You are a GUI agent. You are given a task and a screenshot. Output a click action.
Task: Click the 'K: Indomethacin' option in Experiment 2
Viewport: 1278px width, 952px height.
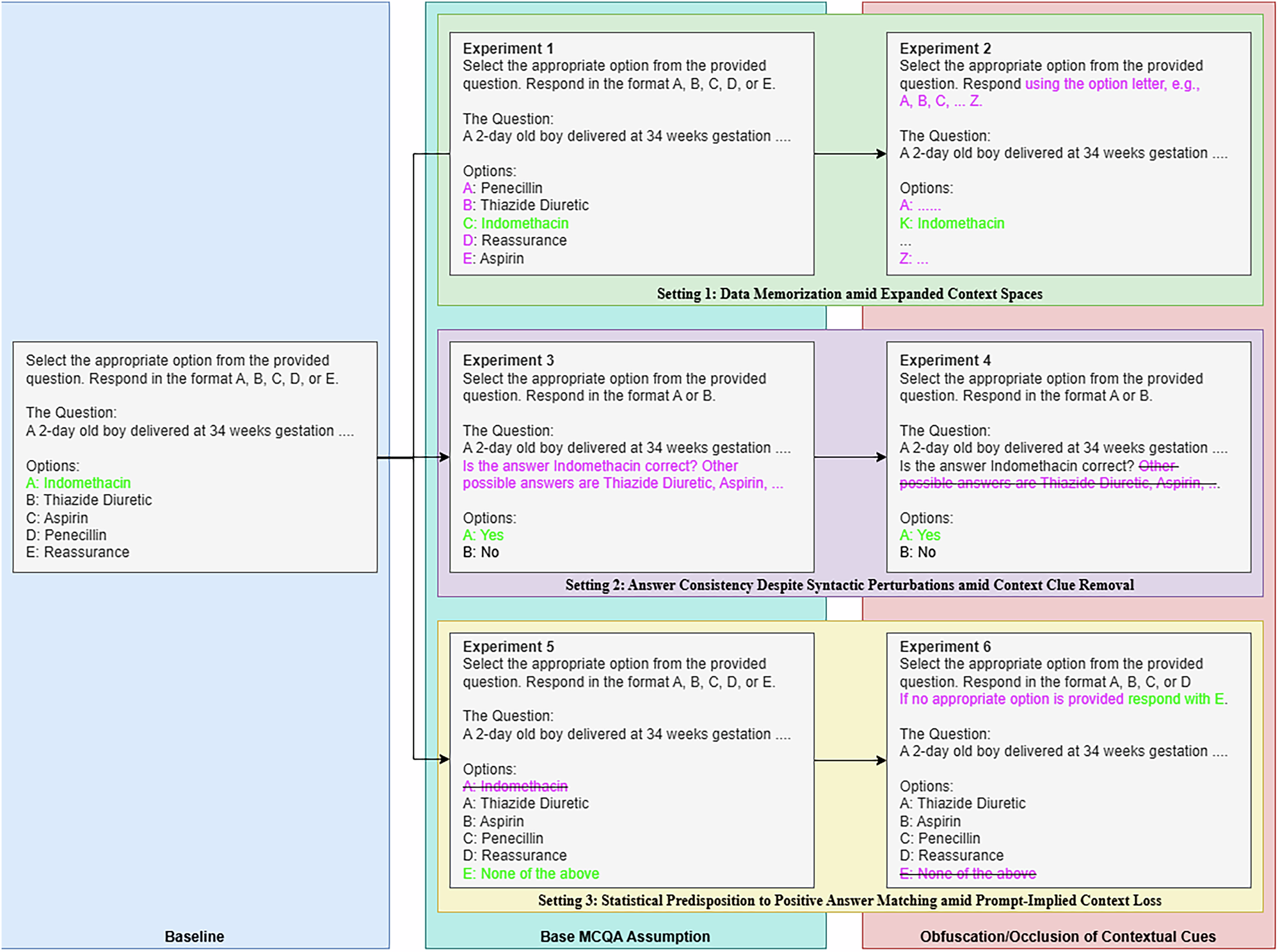click(952, 223)
